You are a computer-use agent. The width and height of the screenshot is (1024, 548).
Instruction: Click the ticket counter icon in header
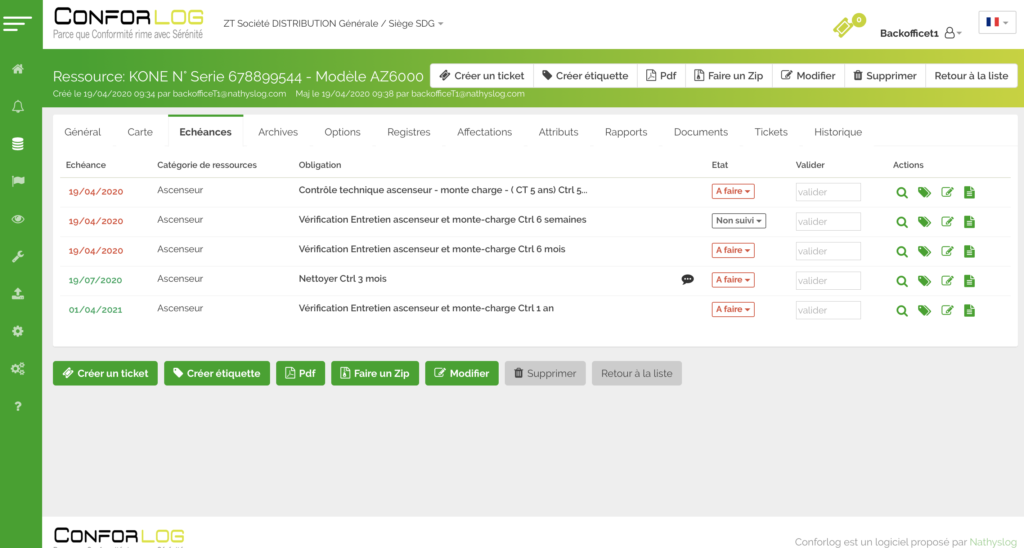click(847, 27)
